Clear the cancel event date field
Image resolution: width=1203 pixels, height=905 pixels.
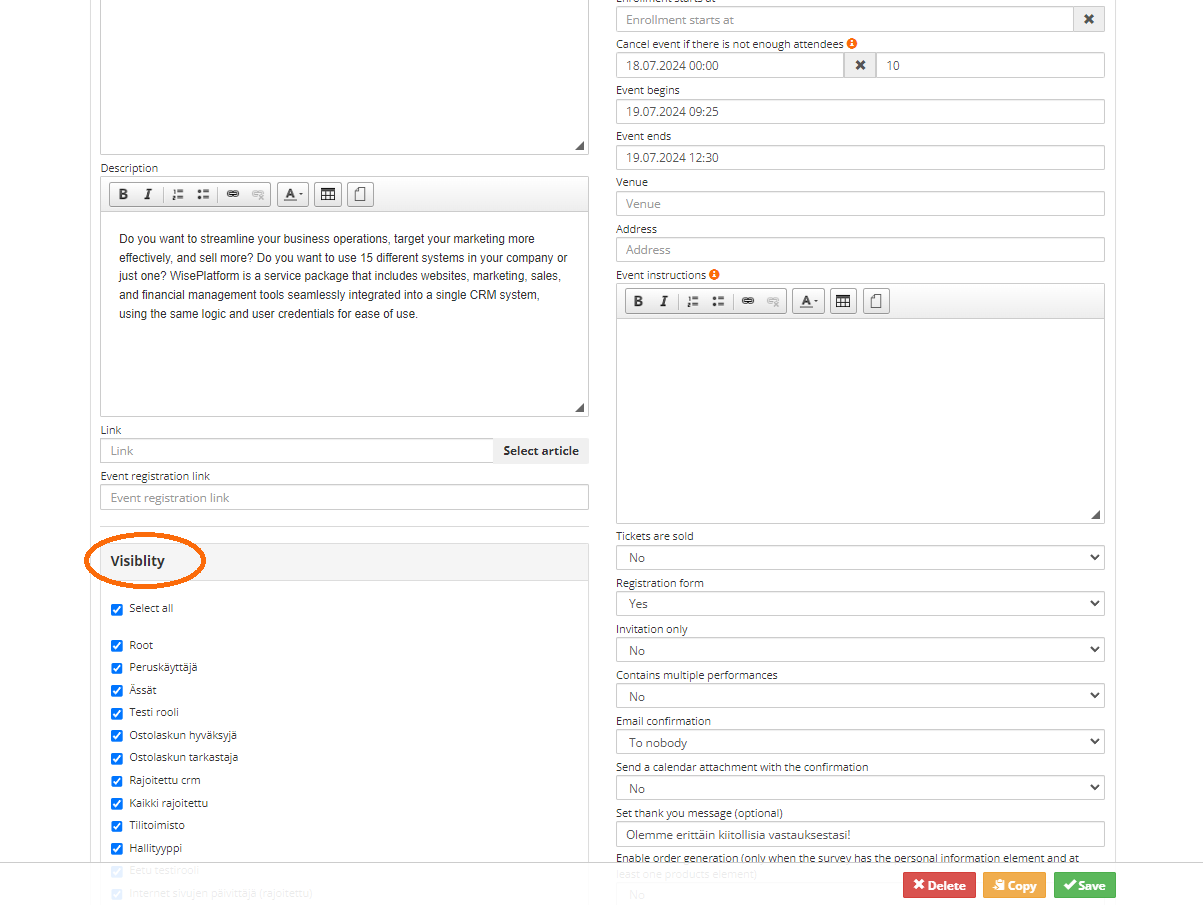pyautogui.click(x=860, y=65)
